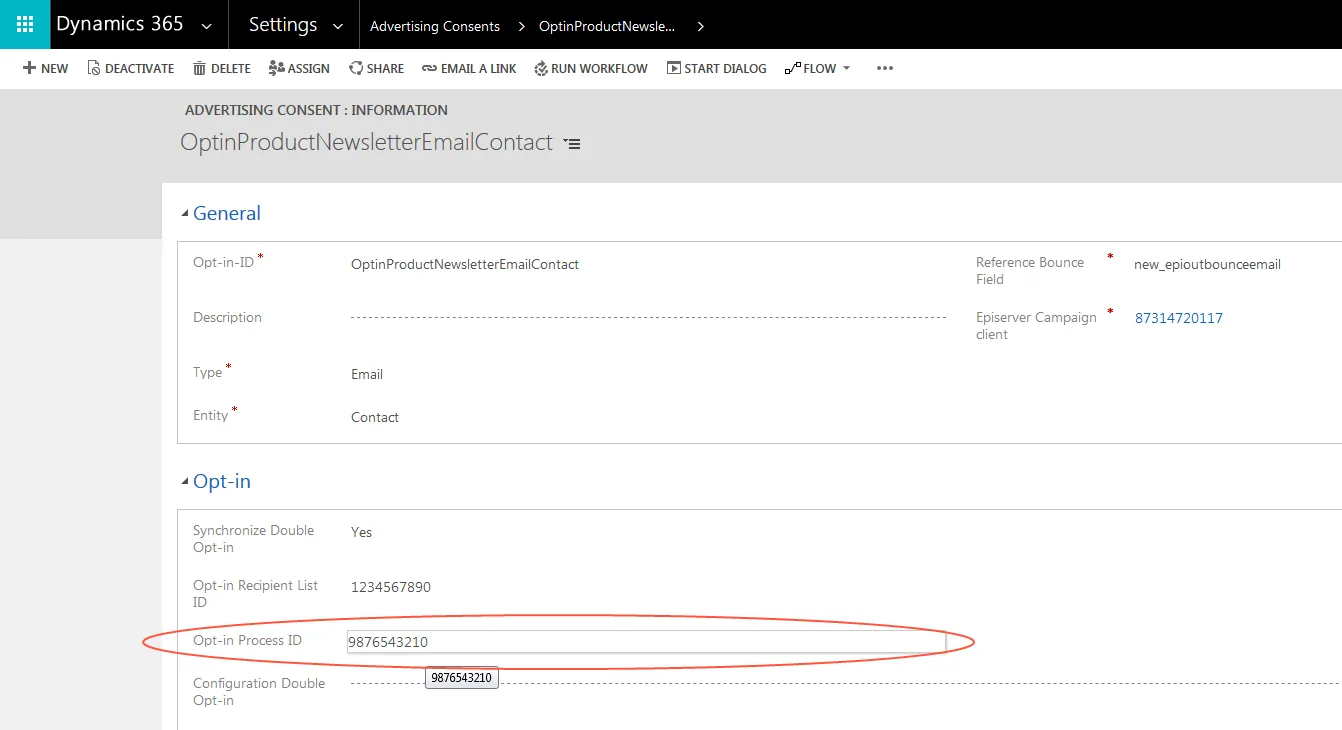The width and height of the screenshot is (1342, 730).
Task: Go to Advertising Consents breadcrumb
Action: pos(435,26)
